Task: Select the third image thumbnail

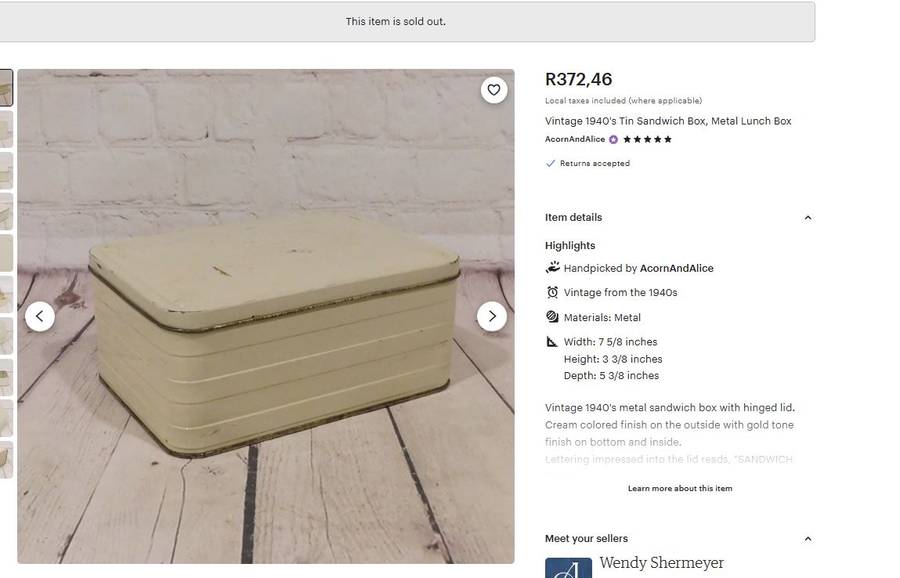Action: [x=6, y=171]
